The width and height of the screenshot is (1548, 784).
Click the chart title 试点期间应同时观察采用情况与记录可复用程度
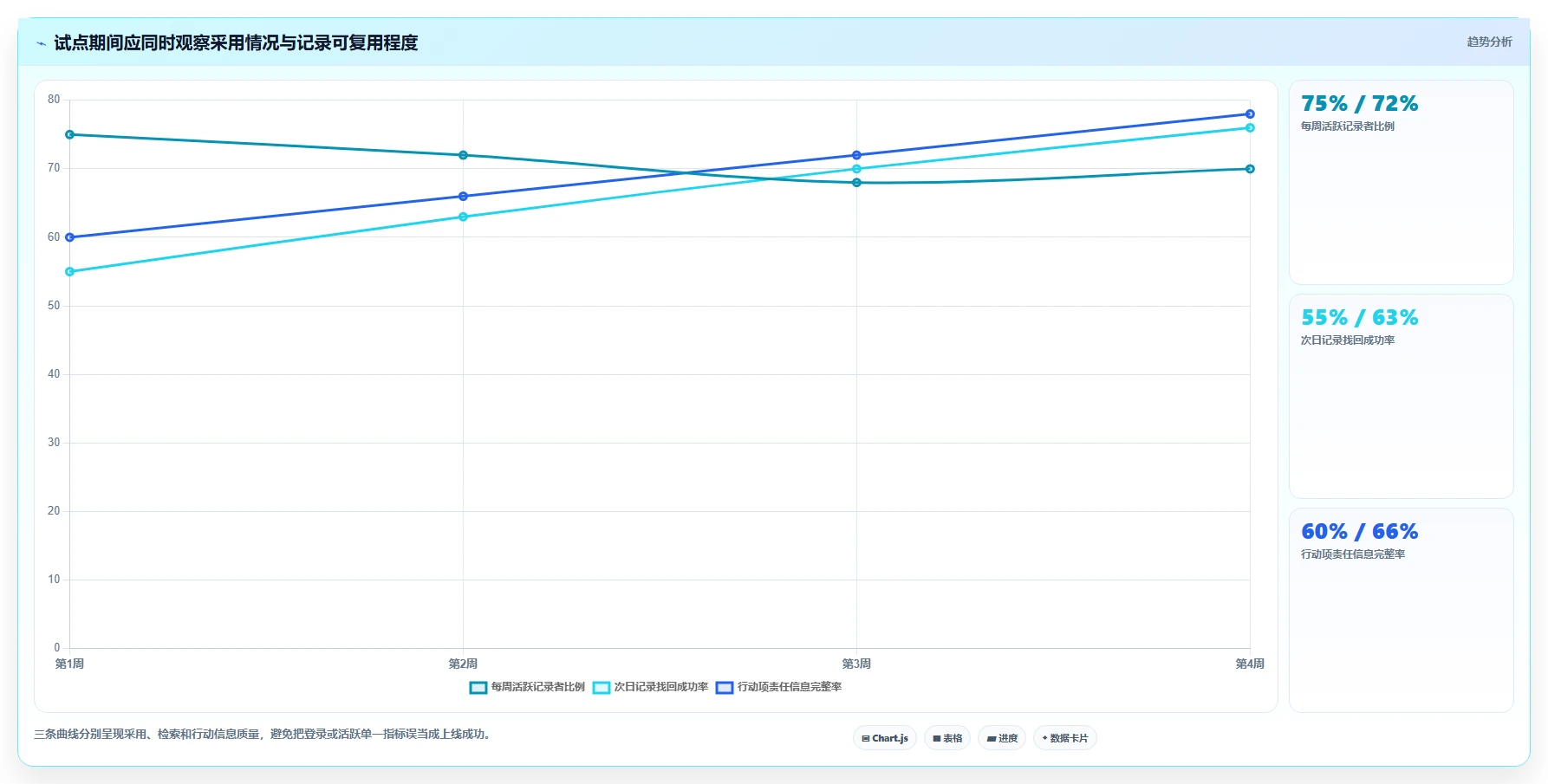point(236,43)
